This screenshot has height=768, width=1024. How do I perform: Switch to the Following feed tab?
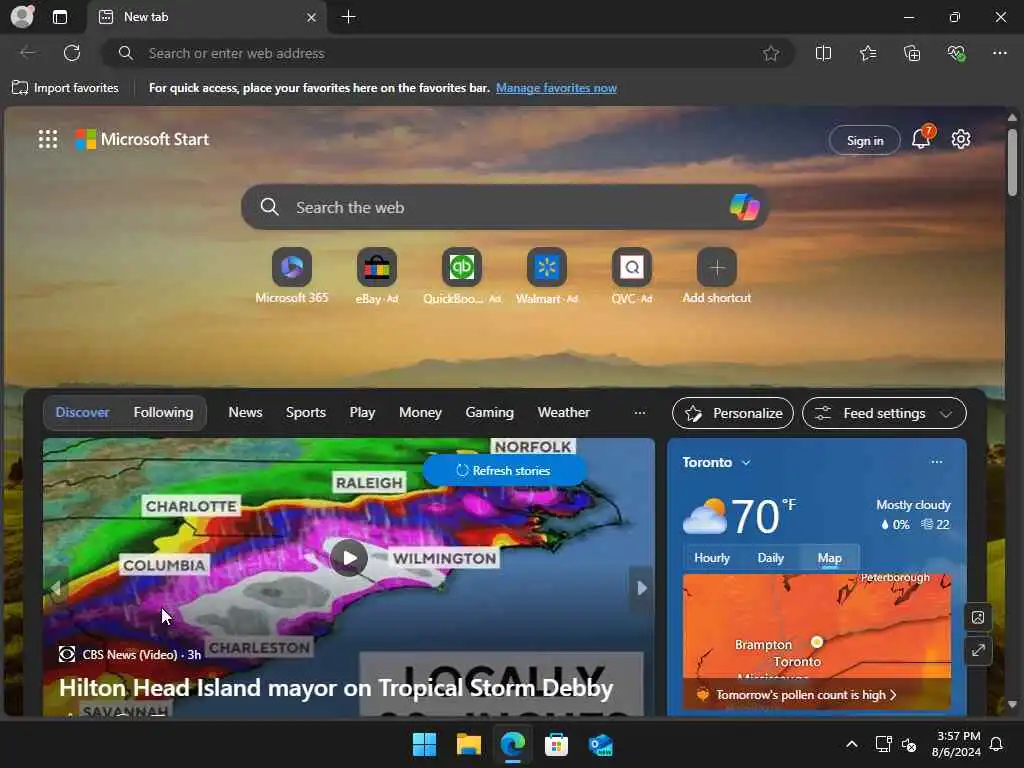[x=163, y=412]
